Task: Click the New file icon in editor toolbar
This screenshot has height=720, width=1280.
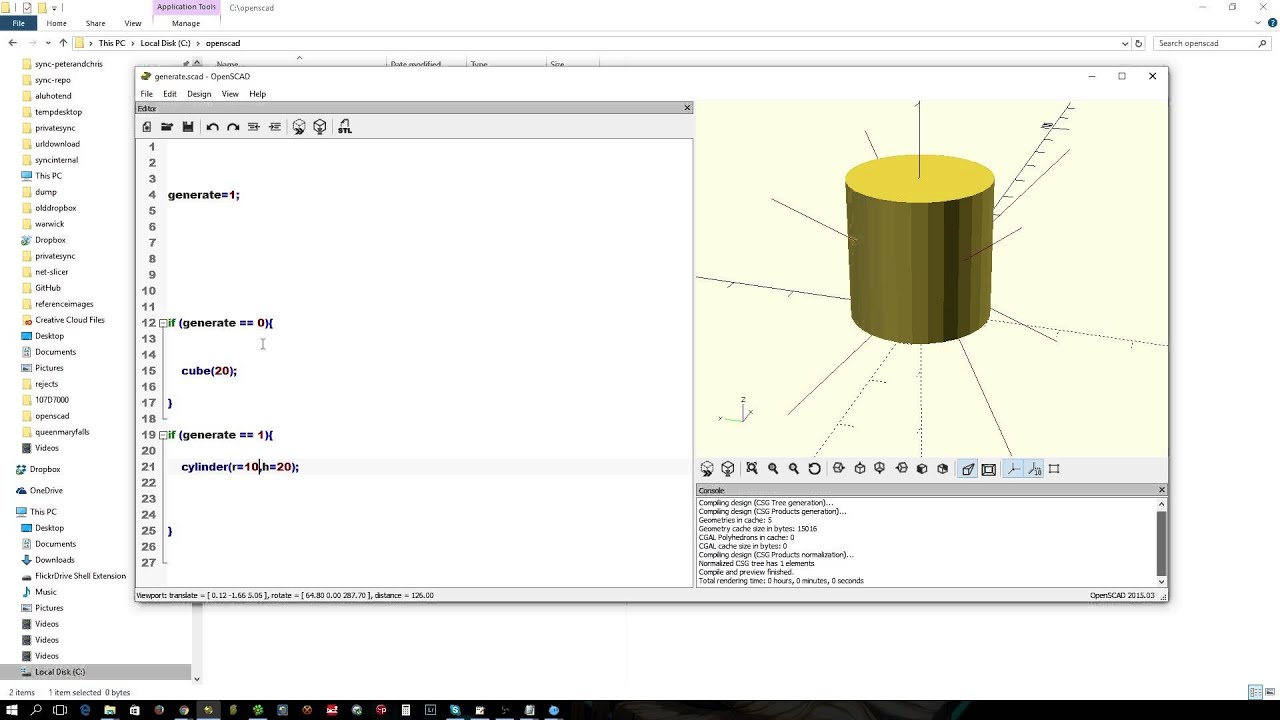Action: [x=147, y=127]
